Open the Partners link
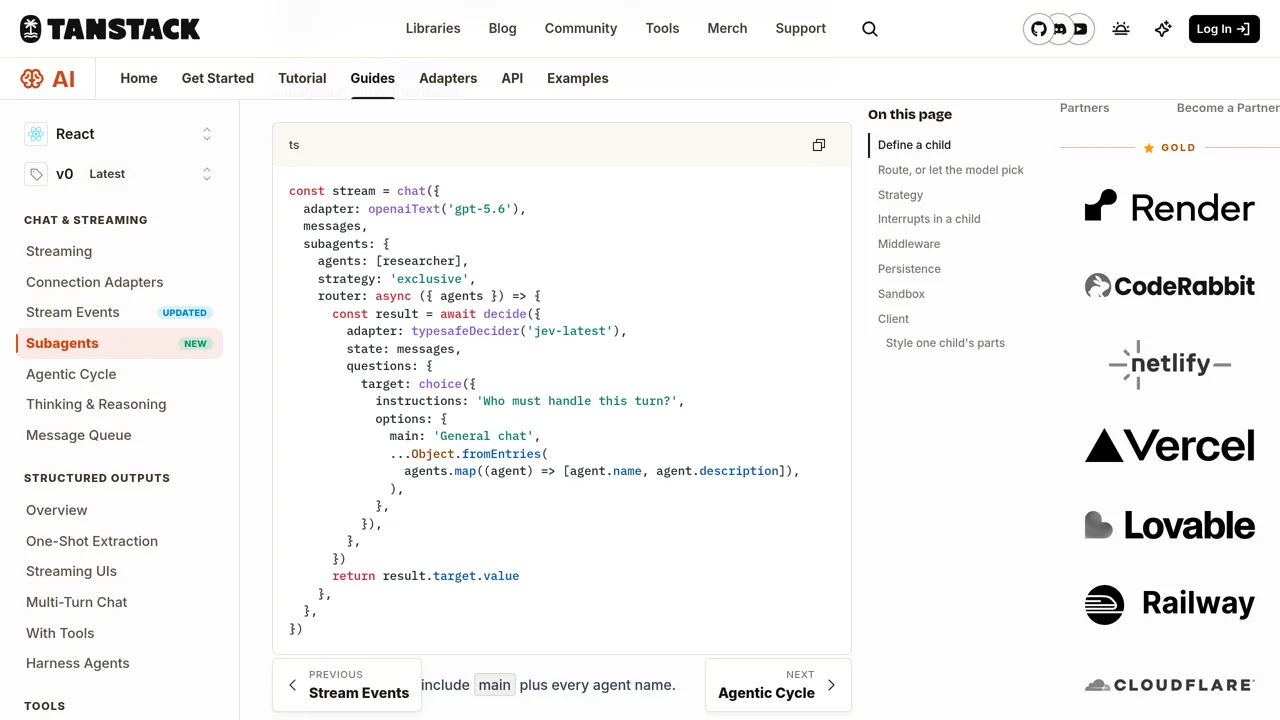The height and width of the screenshot is (720, 1280). pyautogui.click(x=1084, y=108)
